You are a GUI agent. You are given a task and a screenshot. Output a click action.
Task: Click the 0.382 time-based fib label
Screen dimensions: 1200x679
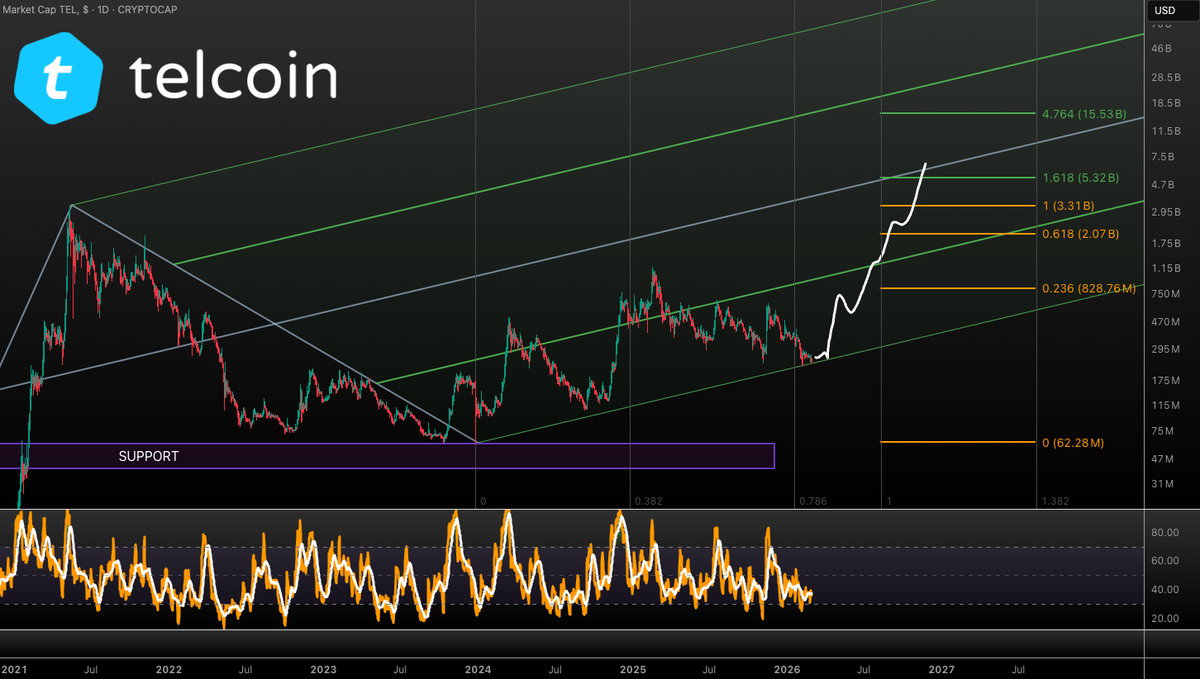click(650, 500)
